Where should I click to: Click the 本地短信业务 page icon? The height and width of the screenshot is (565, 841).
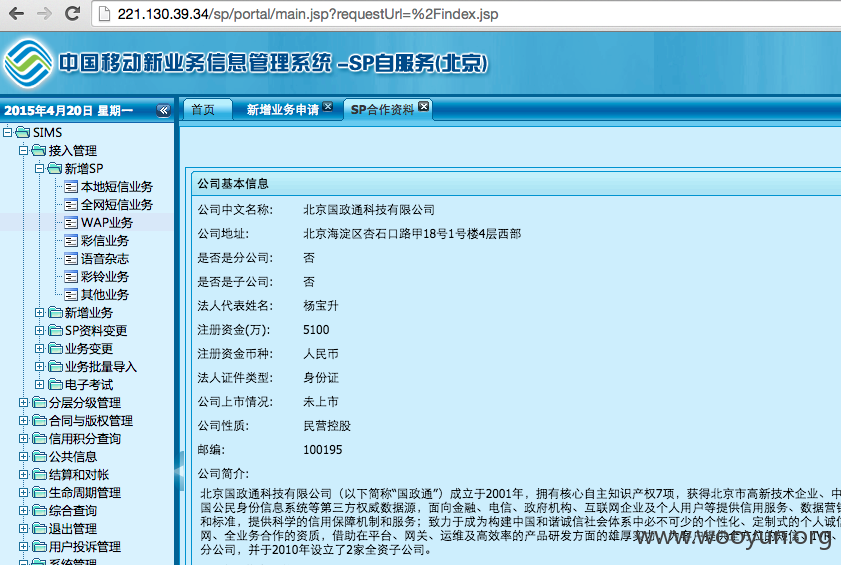point(71,187)
